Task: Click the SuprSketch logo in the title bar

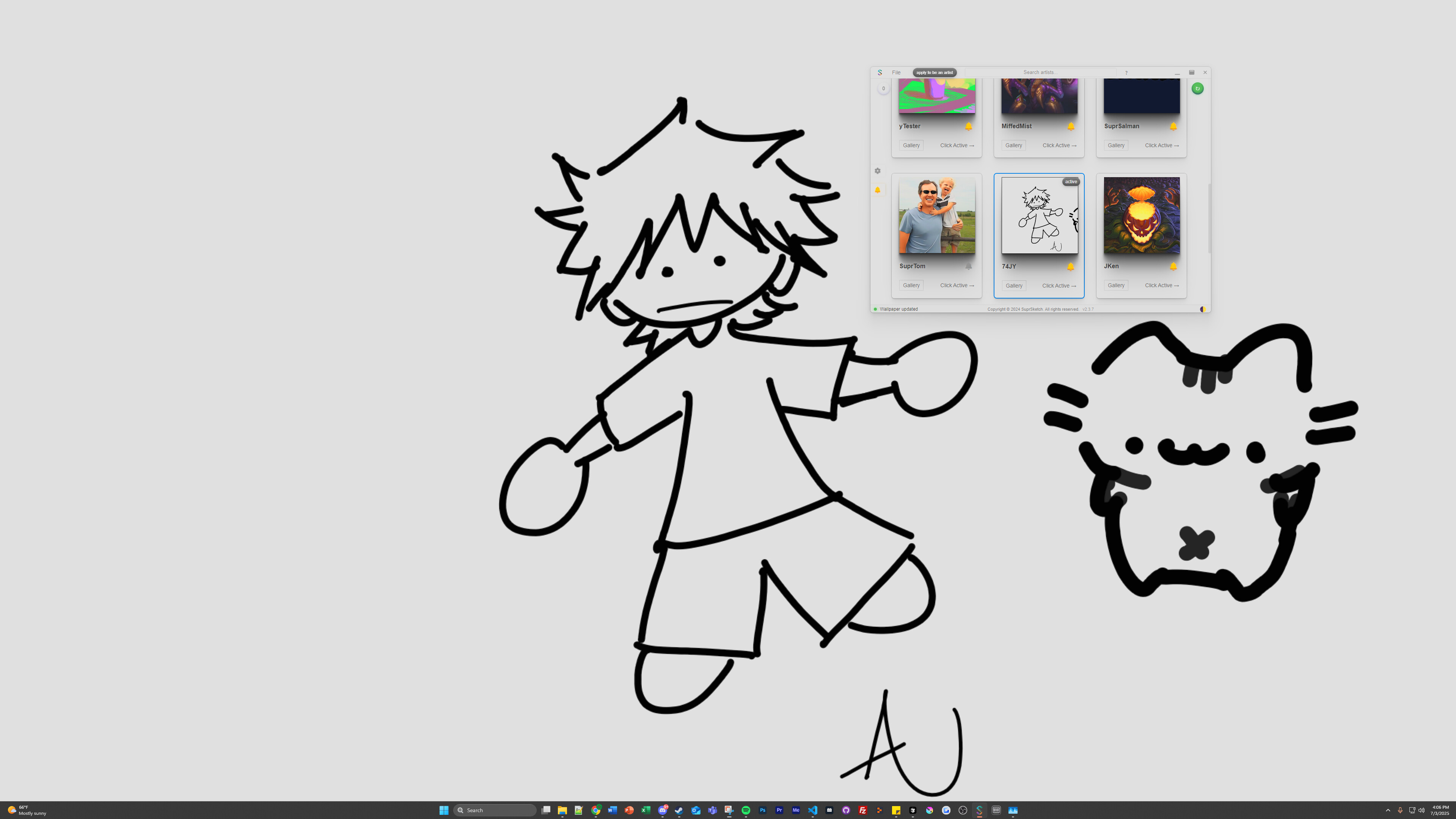Action: (x=880, y=72)
